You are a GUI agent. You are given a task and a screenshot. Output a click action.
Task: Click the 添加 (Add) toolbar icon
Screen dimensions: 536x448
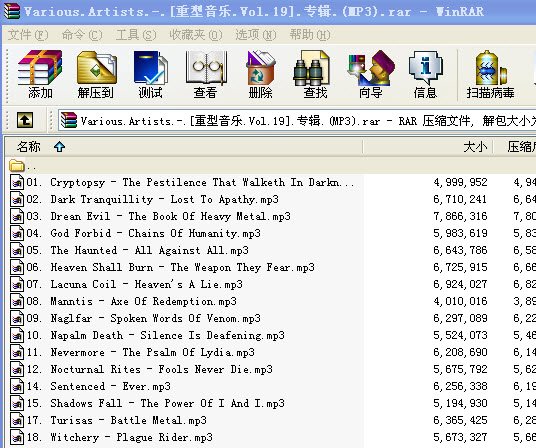[x=40, y=68]
